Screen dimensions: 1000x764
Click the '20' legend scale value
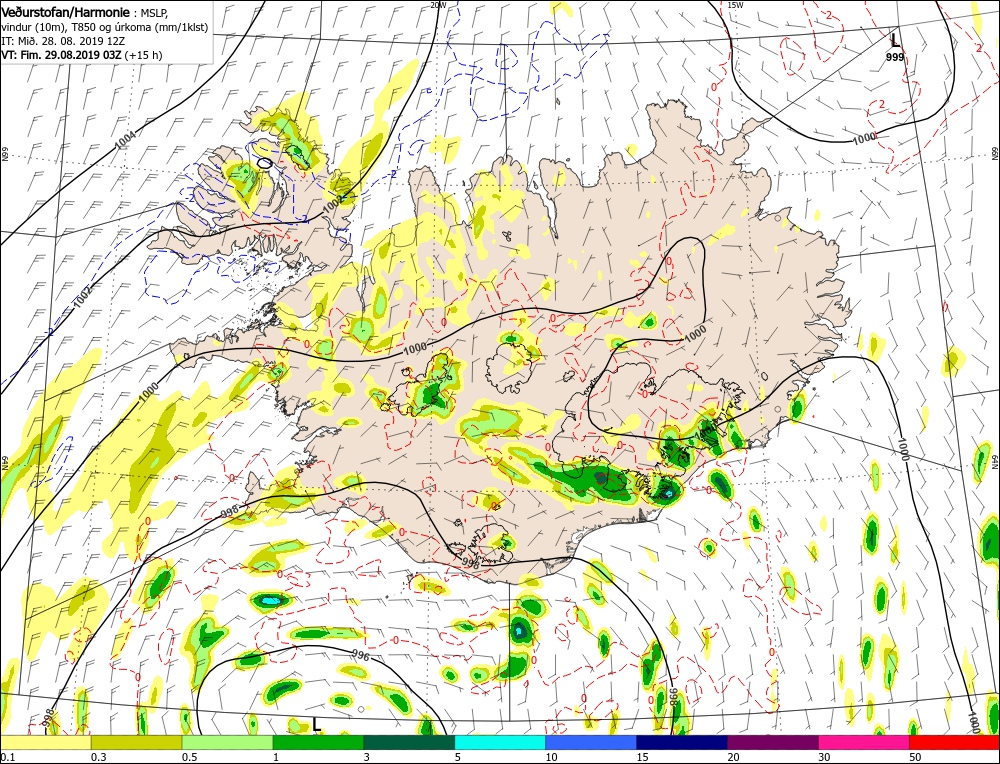pyautogui.click(x=732, y=756)
